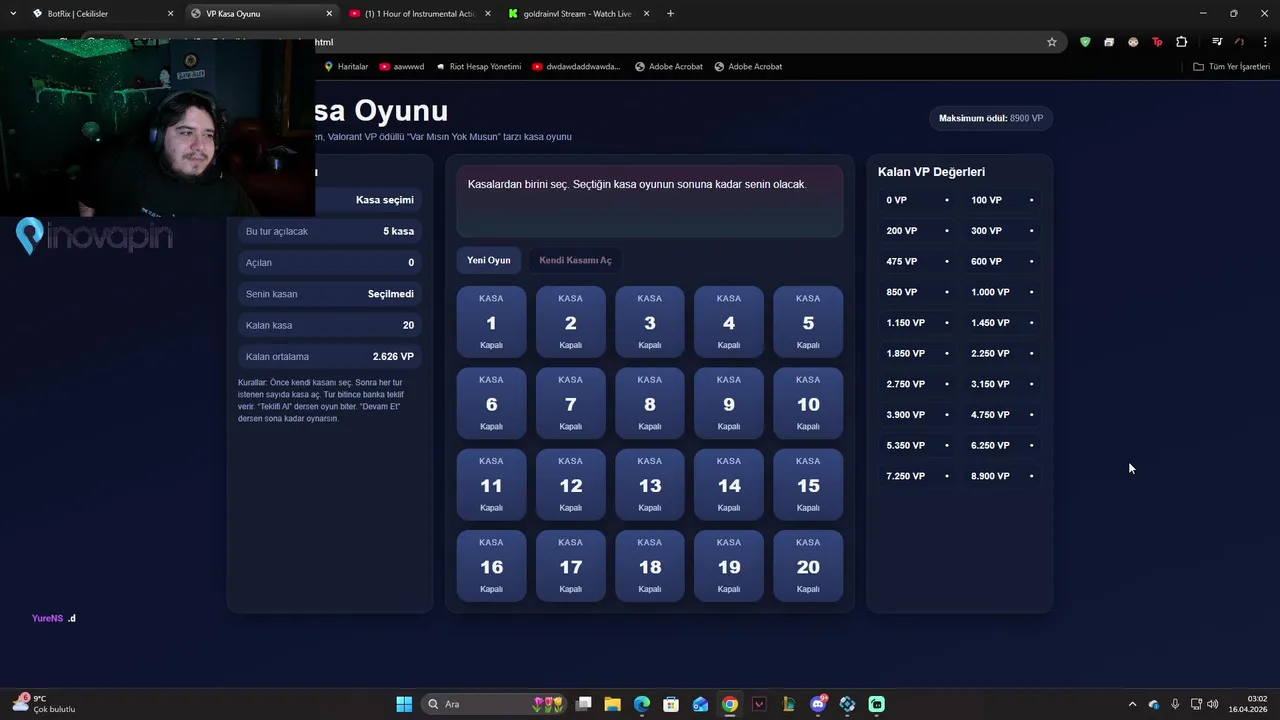Open Valorant from the taskbar

759,704
